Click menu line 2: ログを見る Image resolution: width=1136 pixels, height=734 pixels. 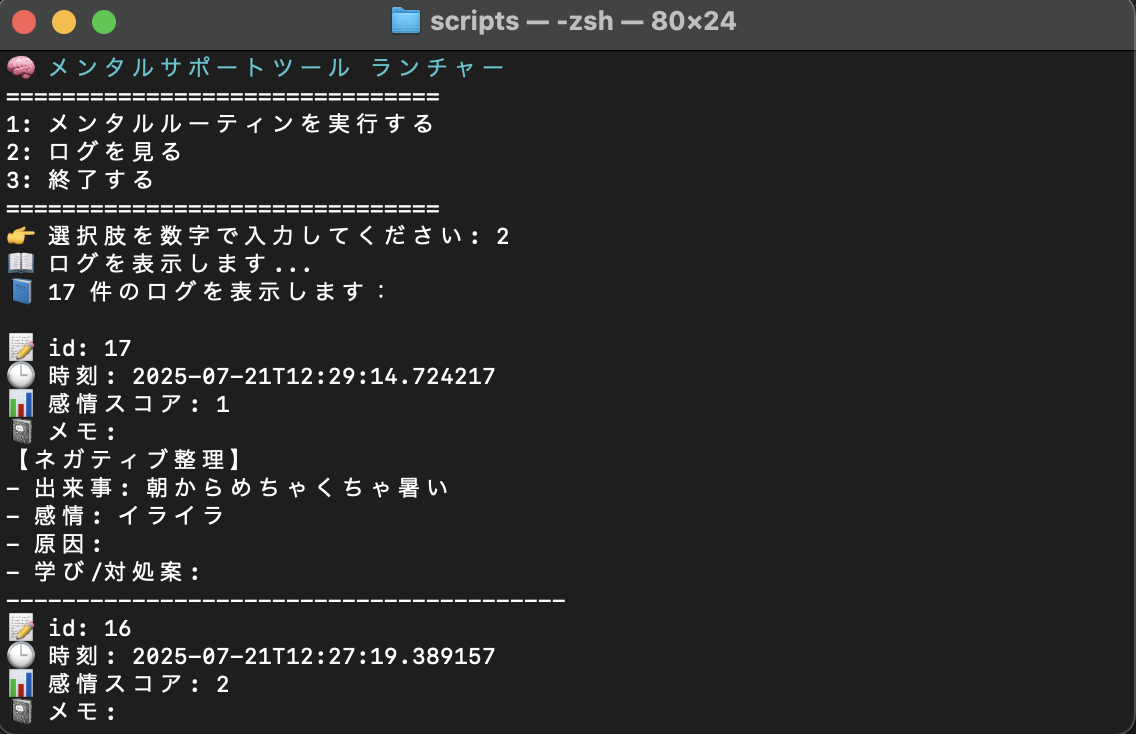pyautogui.click(x=94, y=151)
